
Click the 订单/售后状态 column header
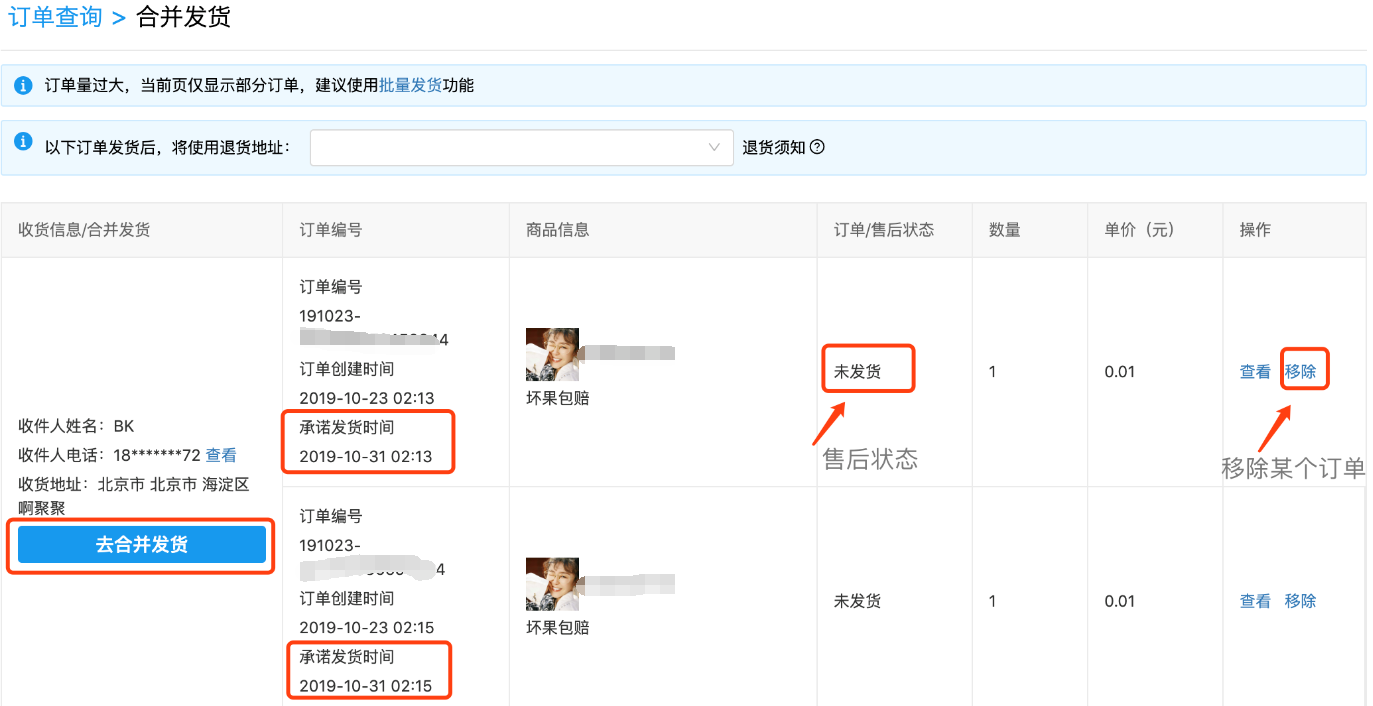click(x=884, y=230)
